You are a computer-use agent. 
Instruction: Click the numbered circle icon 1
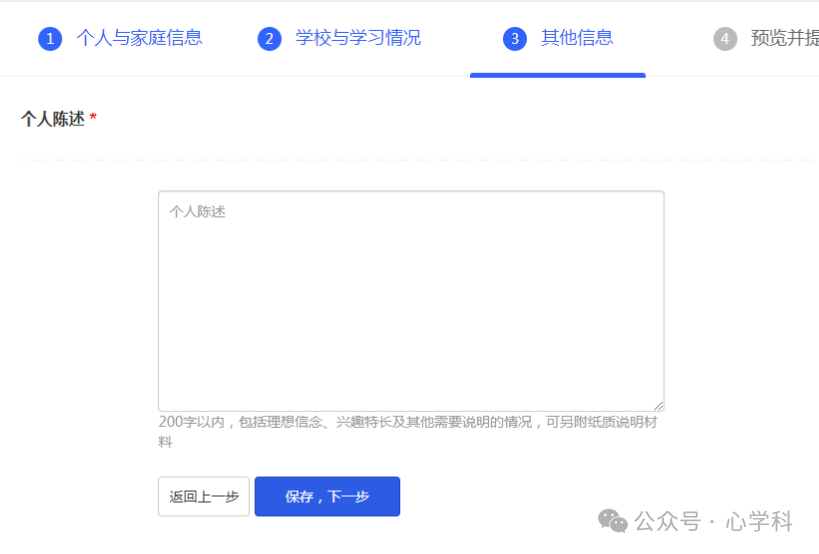point(50,39)
